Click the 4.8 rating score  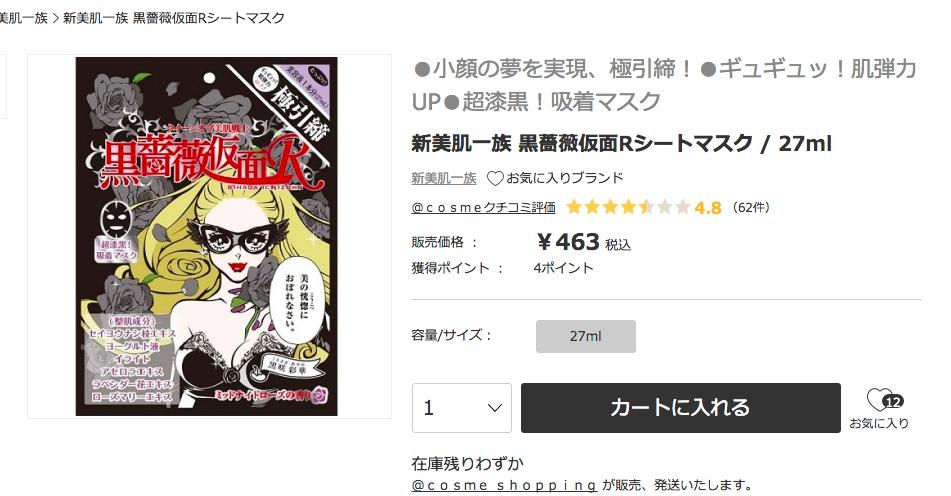click(x=708, y=208)
